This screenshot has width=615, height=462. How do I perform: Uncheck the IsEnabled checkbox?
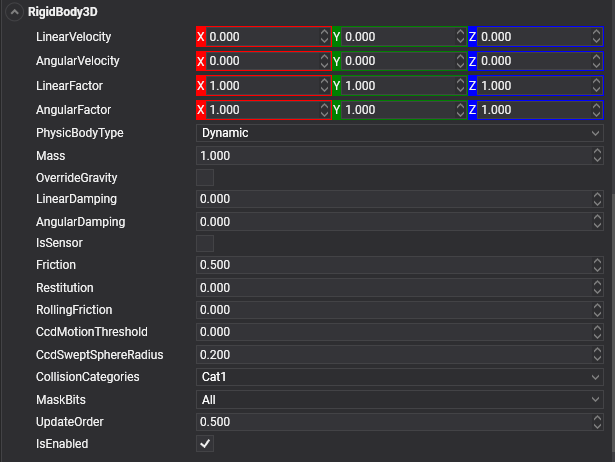205,443
